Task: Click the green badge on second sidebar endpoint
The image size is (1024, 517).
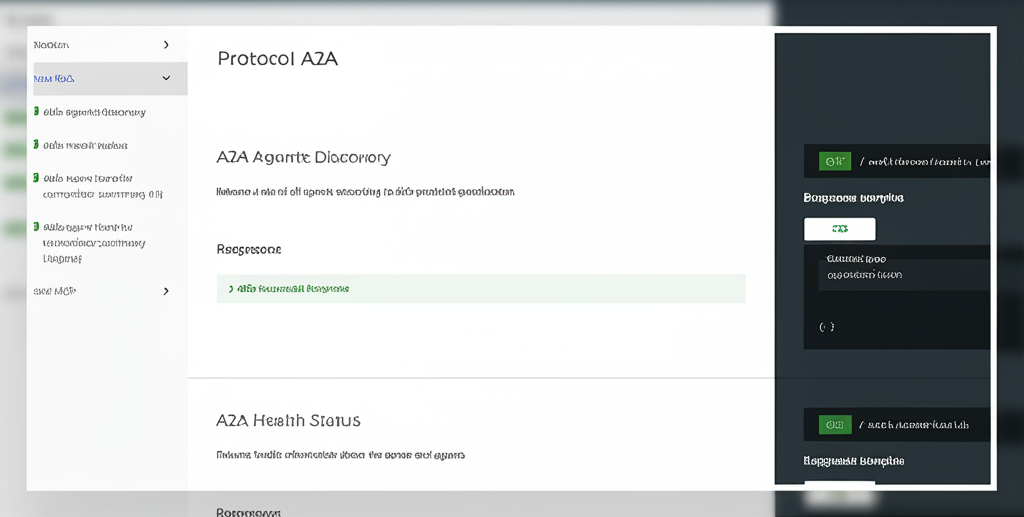Action: (36, 145)
